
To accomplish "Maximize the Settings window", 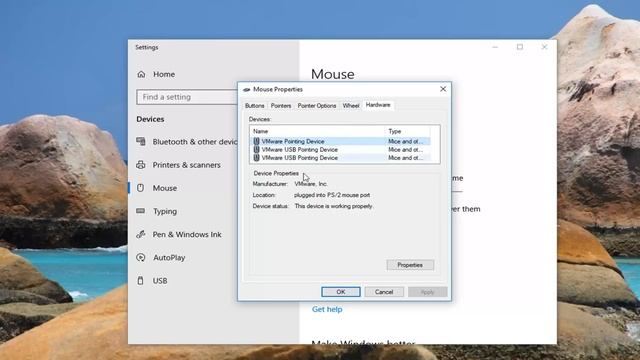I will (520, 47).
